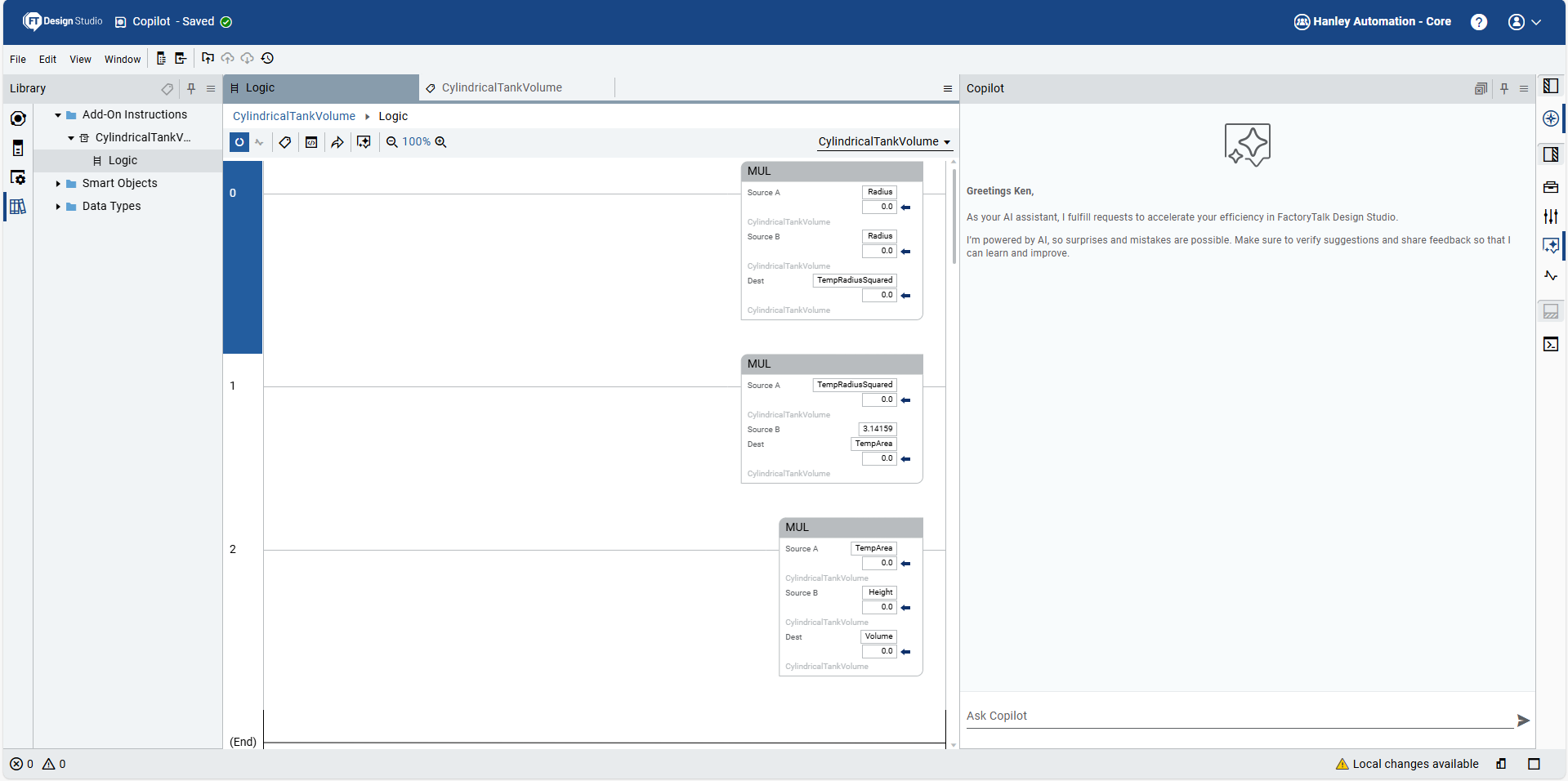Click the cloud upload icon

tap(227, 58)
